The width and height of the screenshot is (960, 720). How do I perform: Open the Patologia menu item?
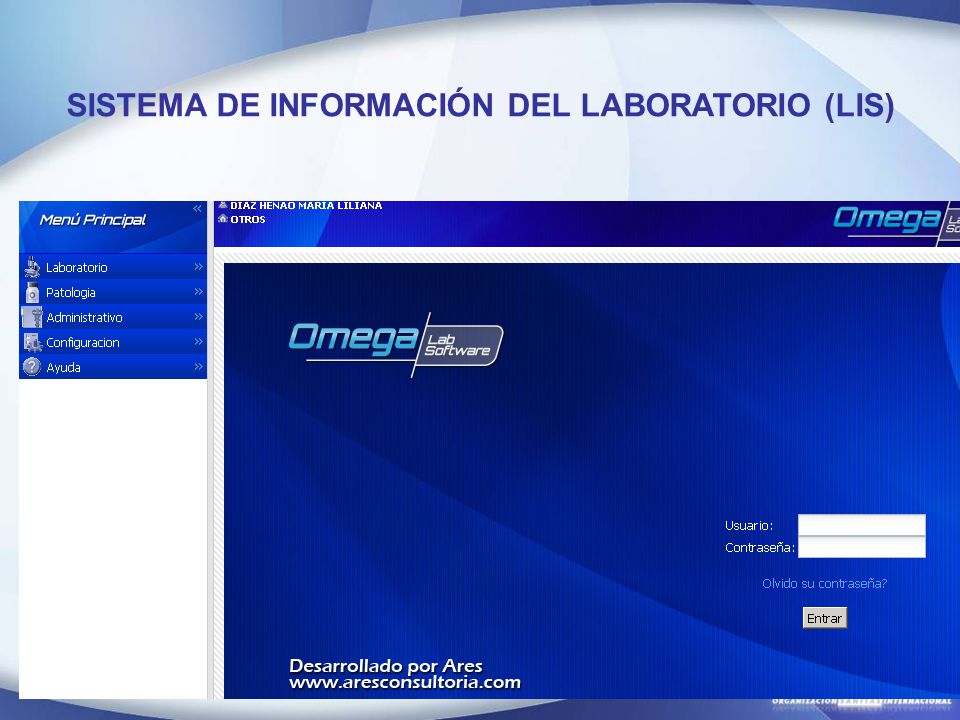pos(113,292)
